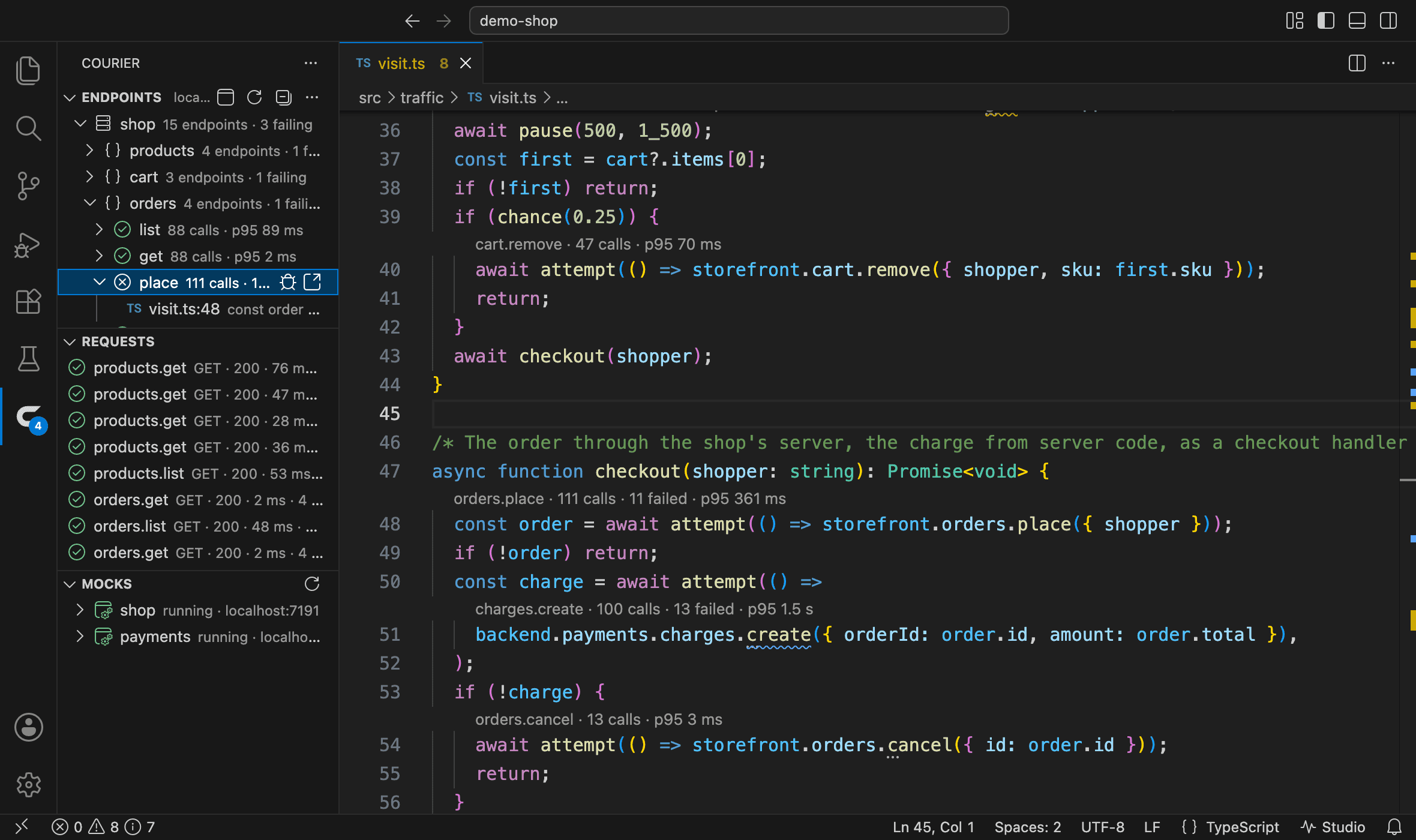
Task: Toggle the bottom panel visibility
Action: coord(1357,21)
